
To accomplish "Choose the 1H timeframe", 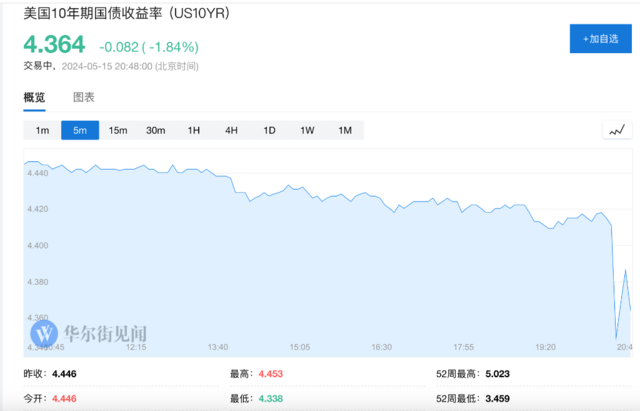I will (193, 130).
